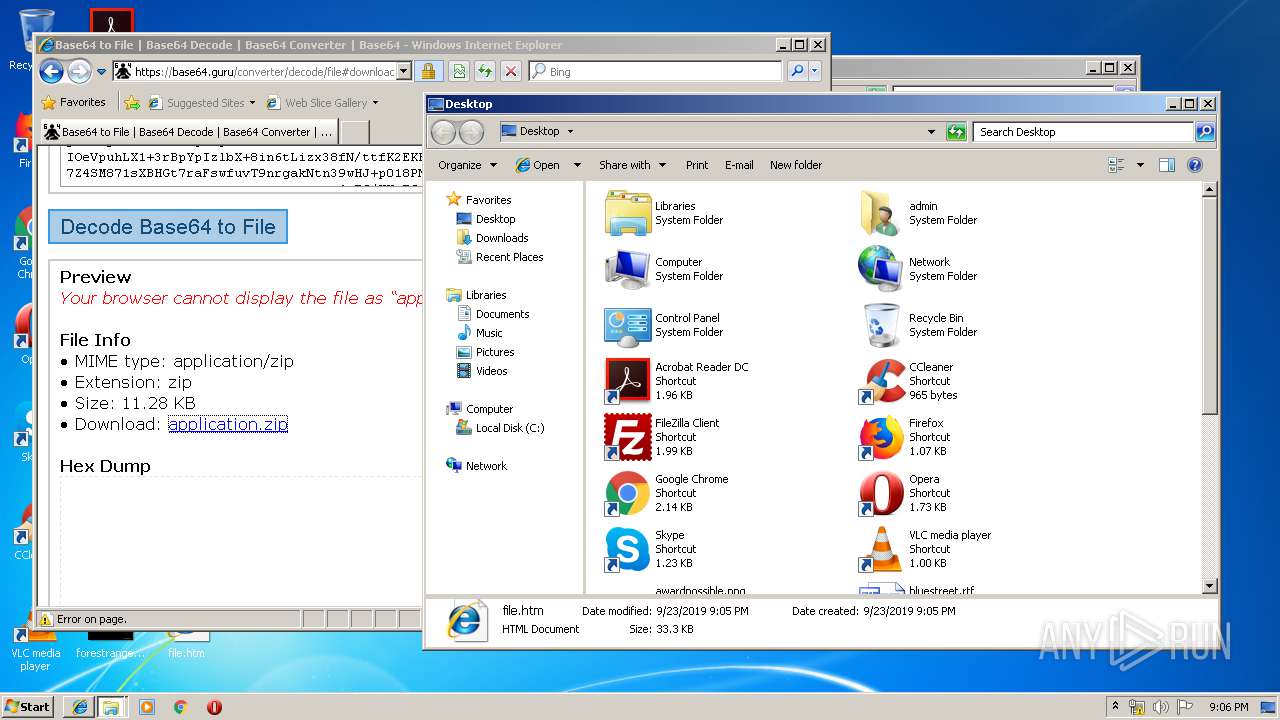Viewport: 1280px width, 720px height.
Task: Click the Search Desktop input field
Action: click(x=1084, y=132)
